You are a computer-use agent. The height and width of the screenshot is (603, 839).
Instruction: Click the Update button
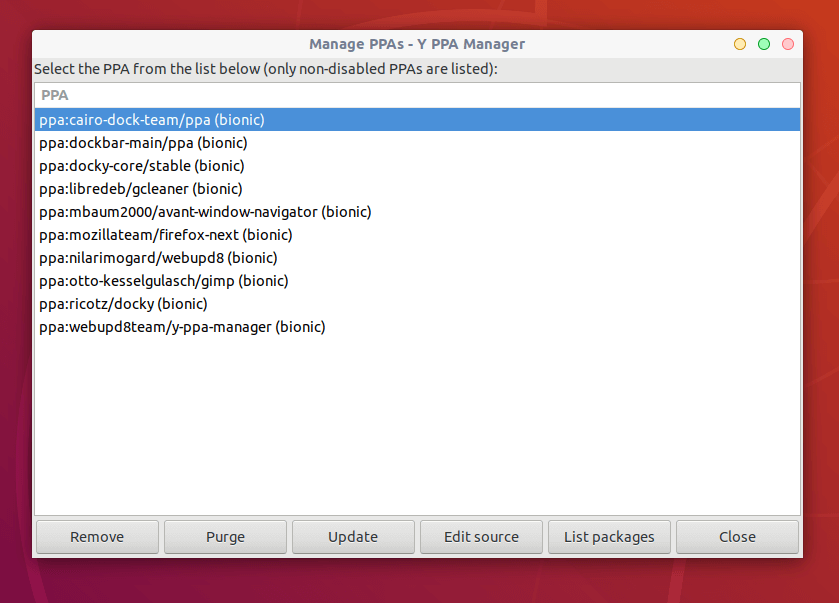(353, 537)
